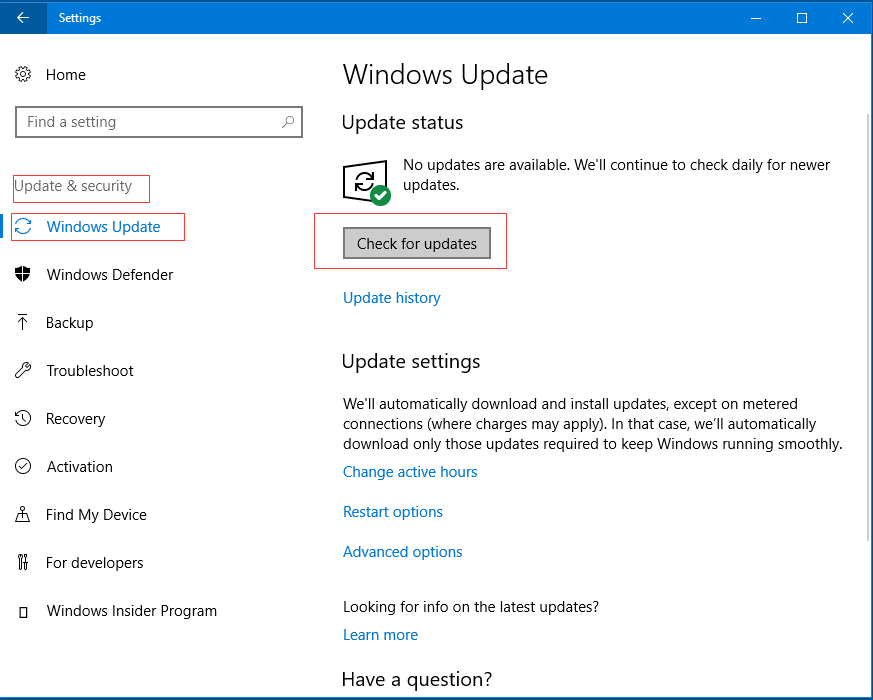
Task: Switch to the Recovery section
Action: (x=76, y=419)
